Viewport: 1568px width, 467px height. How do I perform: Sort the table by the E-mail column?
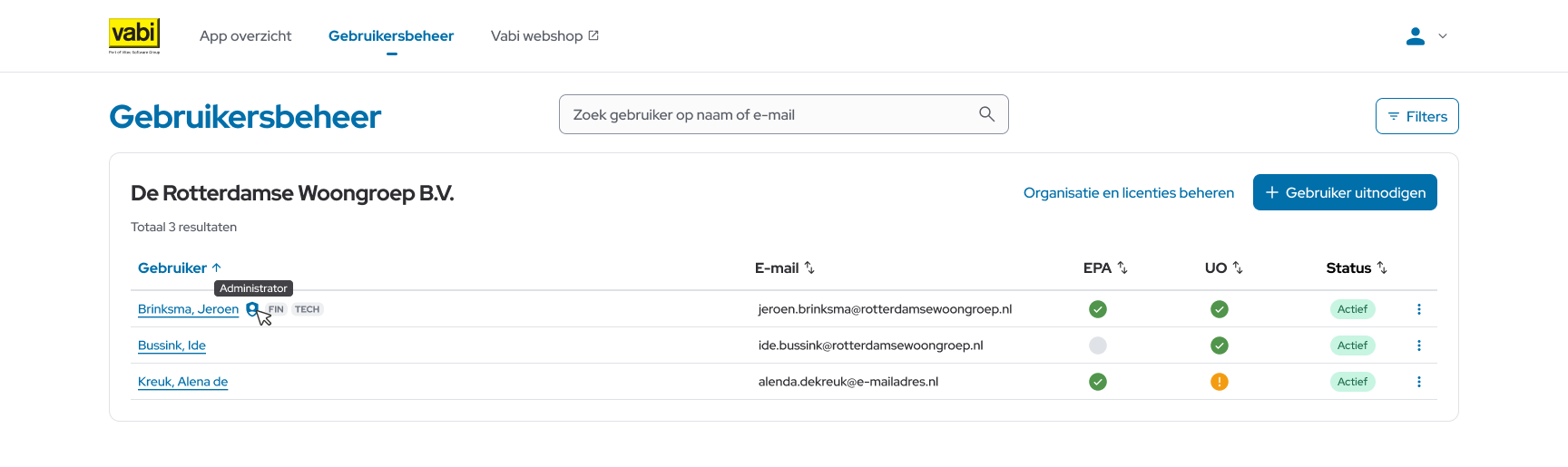click(784, 268)
